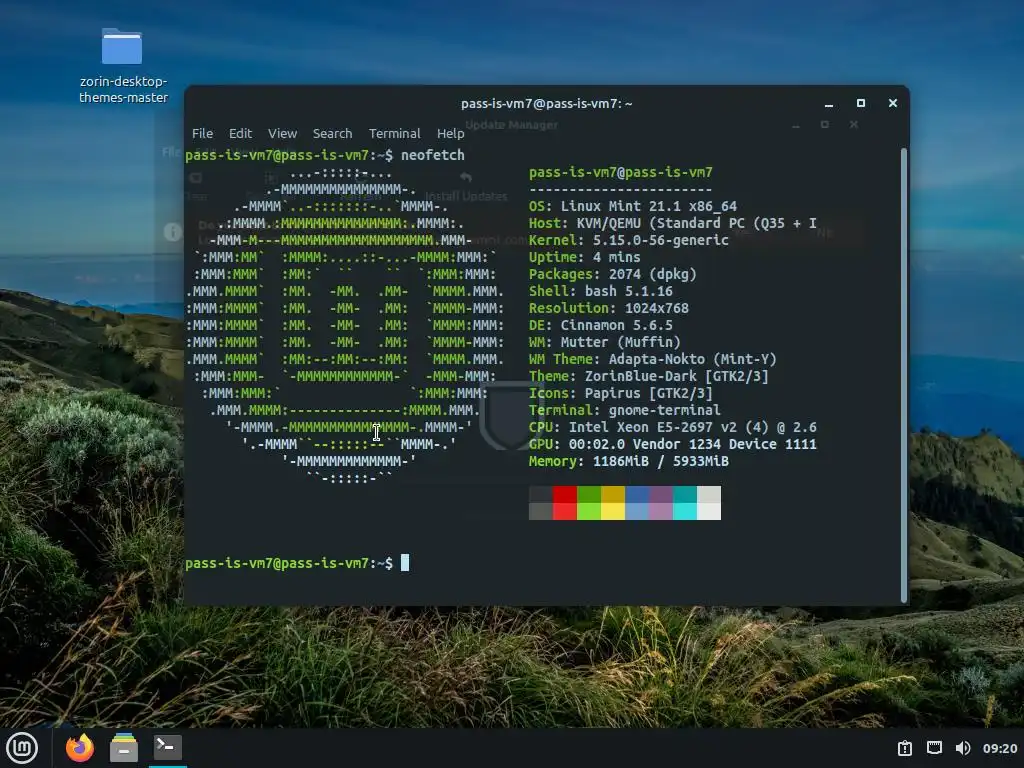The image size is (1024, 768).
Task: Open the terminal Help menu
Action: tap(451, 133)
